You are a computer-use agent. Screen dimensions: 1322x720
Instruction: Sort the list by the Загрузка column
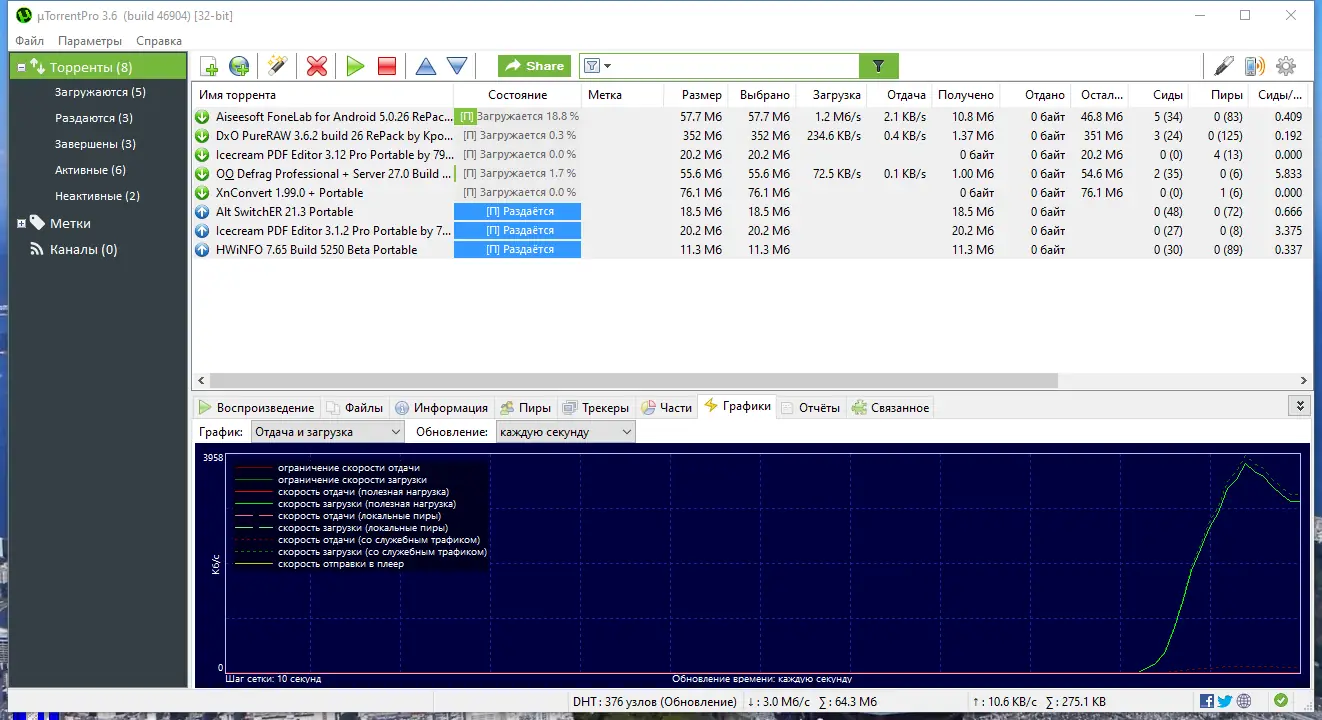pyautogui.click(x=831, y=95)
